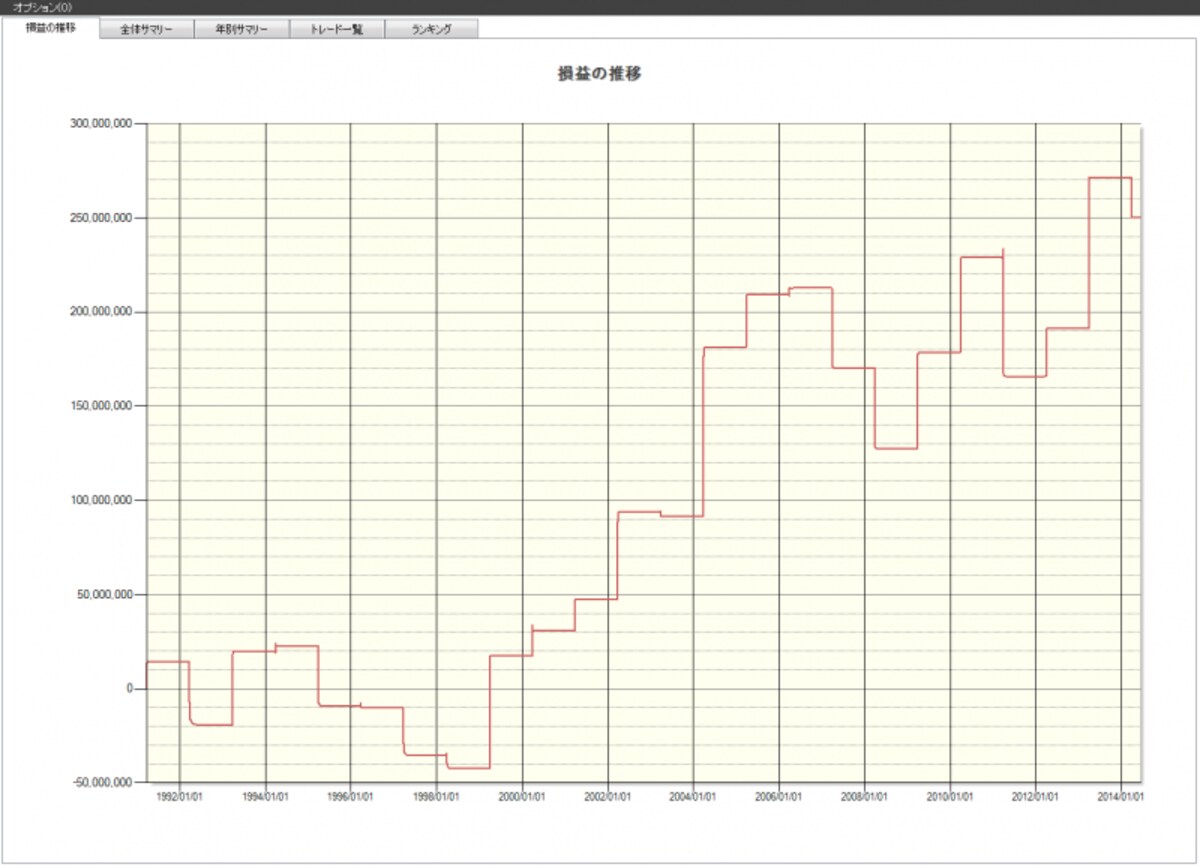This screenshot has height=867, width=1200.
Task: Click the 1992/01/01 x-axis date label
Action: (x=180, y=797)
